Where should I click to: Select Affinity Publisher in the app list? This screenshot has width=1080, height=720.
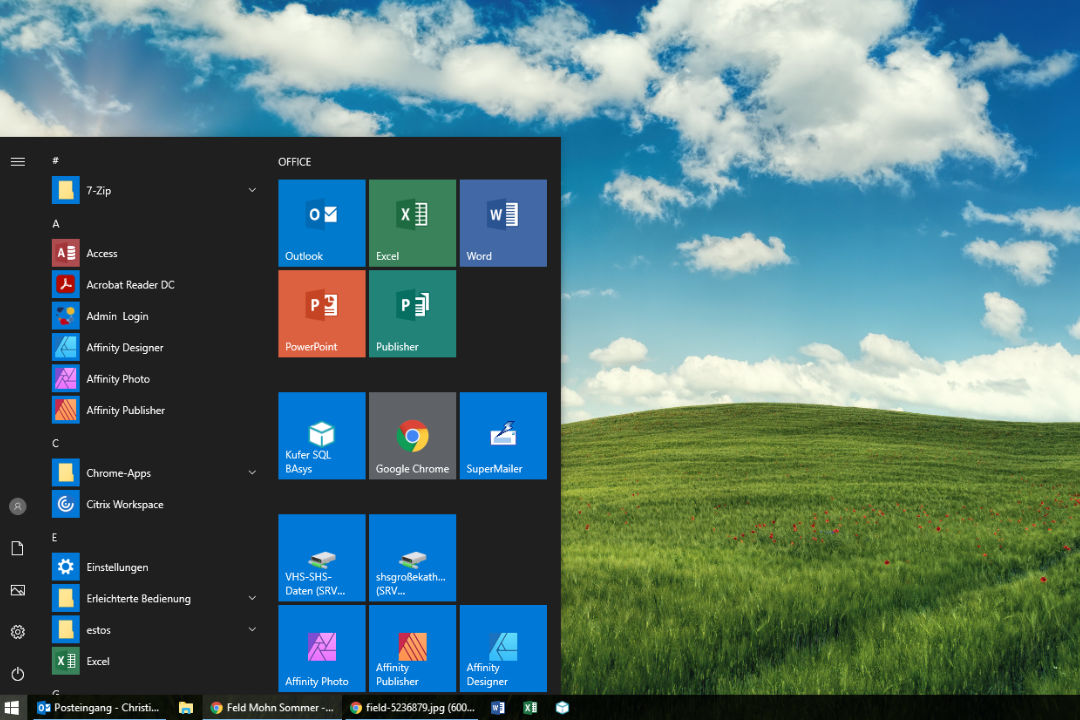tap(155, 410)
